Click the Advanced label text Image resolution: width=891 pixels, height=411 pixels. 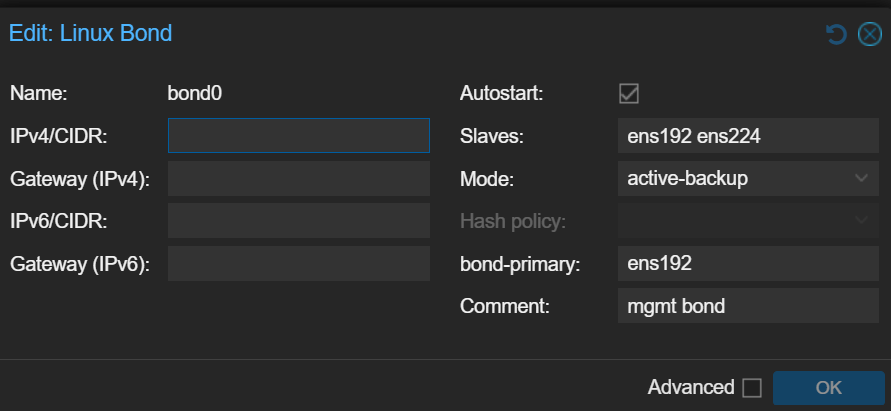click(691, 388)
